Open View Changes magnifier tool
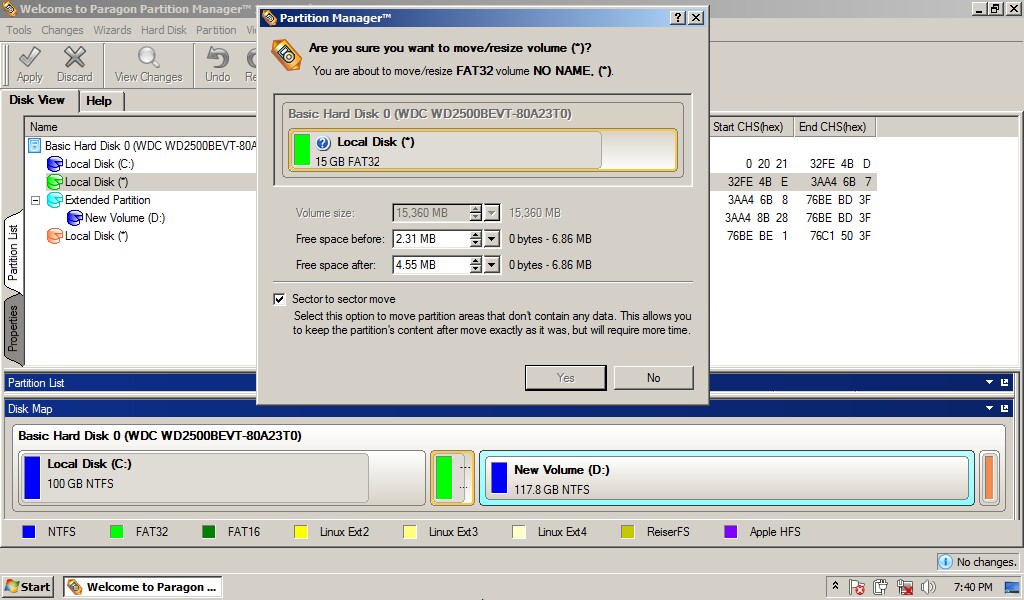Viewport: 1024px width, 600px height. pyautogui.click(x=148, y=57)
